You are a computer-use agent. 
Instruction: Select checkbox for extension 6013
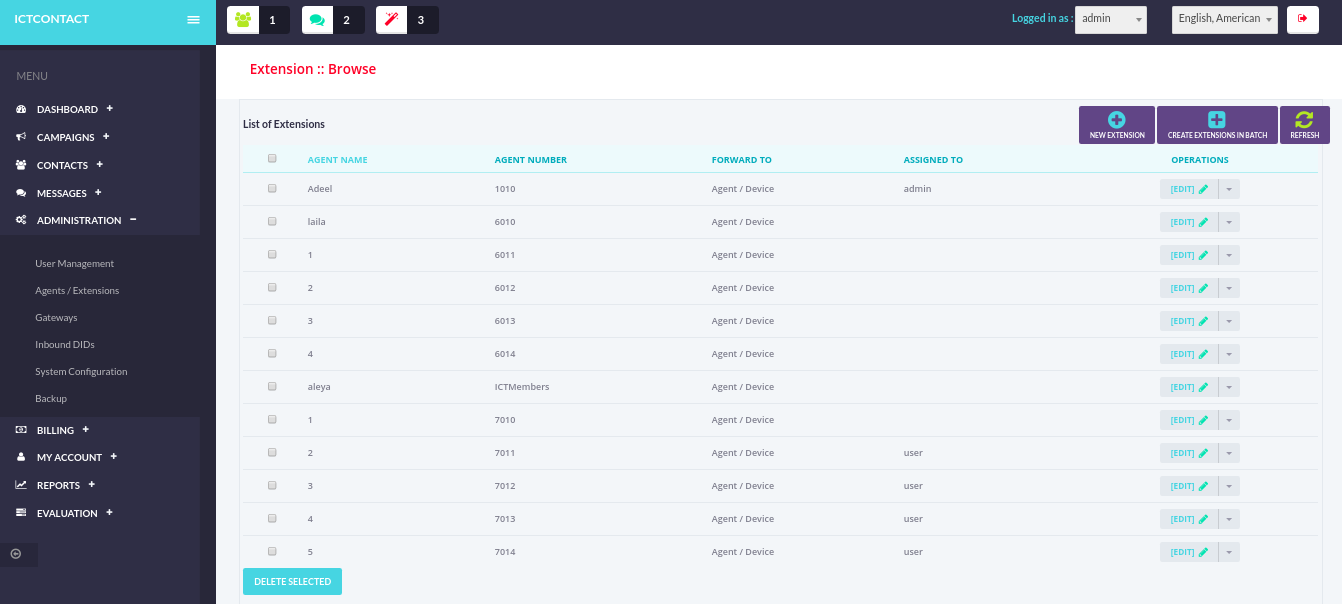(x=272, y=320)
